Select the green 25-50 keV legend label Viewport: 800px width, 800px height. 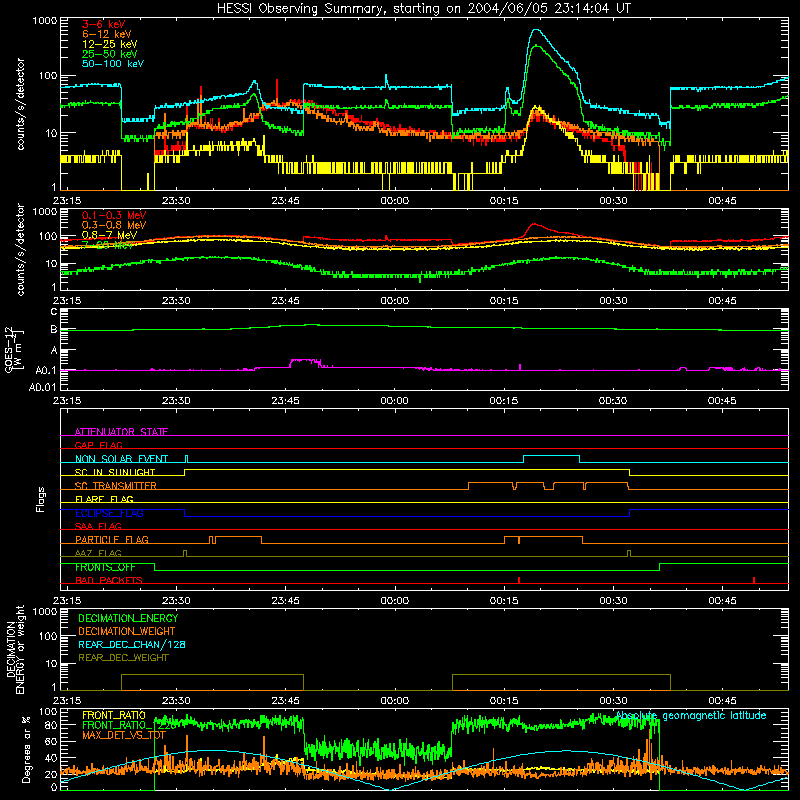click(x=110, y=54)
